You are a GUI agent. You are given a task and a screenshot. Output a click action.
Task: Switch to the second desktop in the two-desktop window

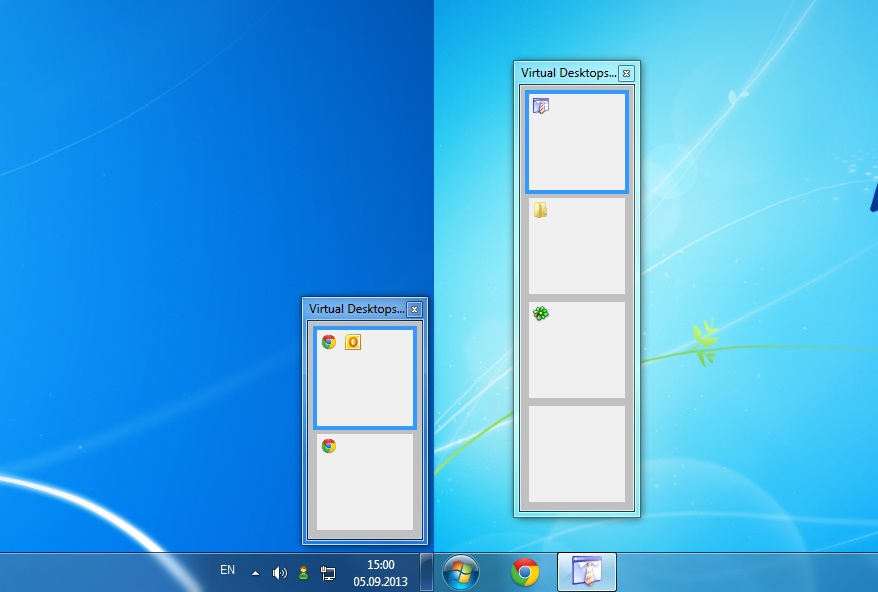tap(365, 482)
